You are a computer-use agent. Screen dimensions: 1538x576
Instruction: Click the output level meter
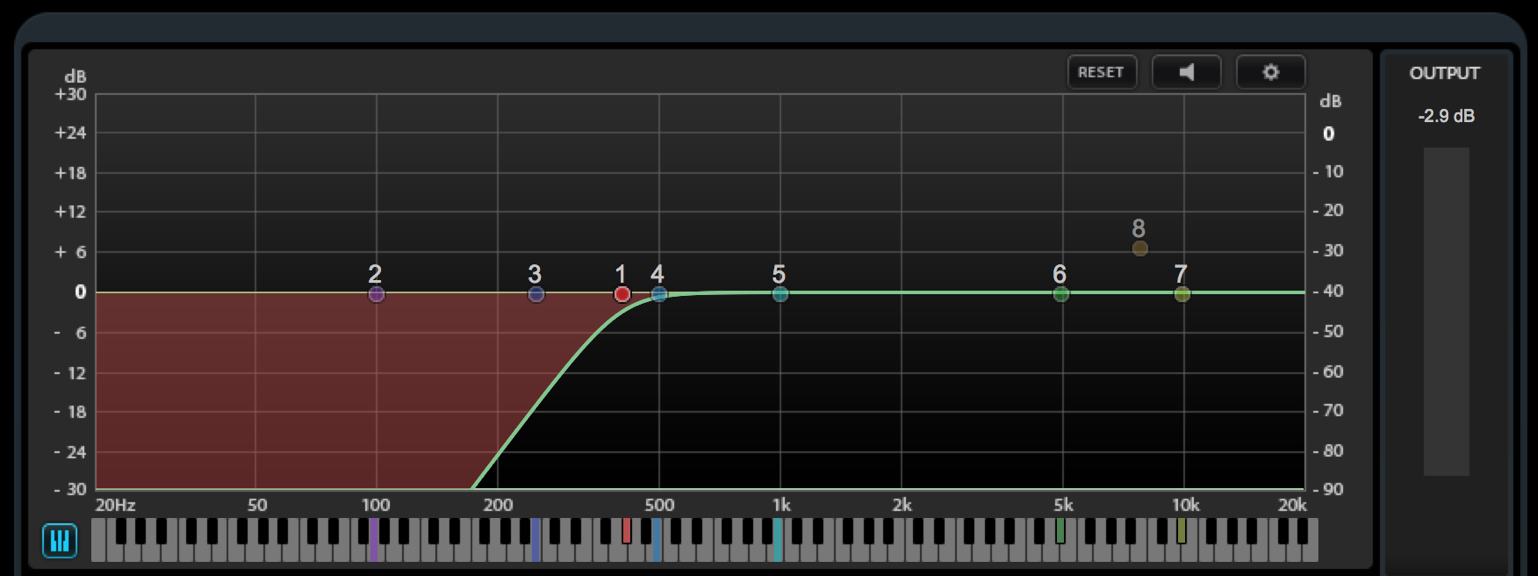[1446, 312]
